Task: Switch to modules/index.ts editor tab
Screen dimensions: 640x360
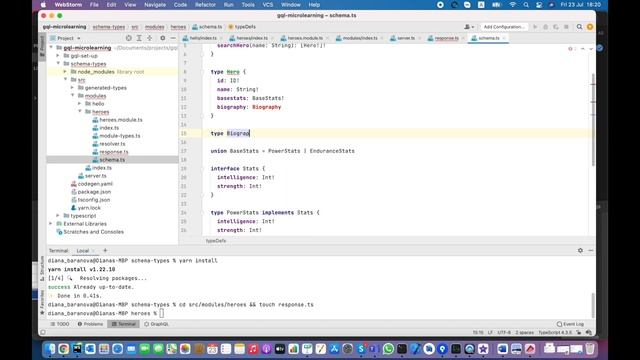Action: 360,38
